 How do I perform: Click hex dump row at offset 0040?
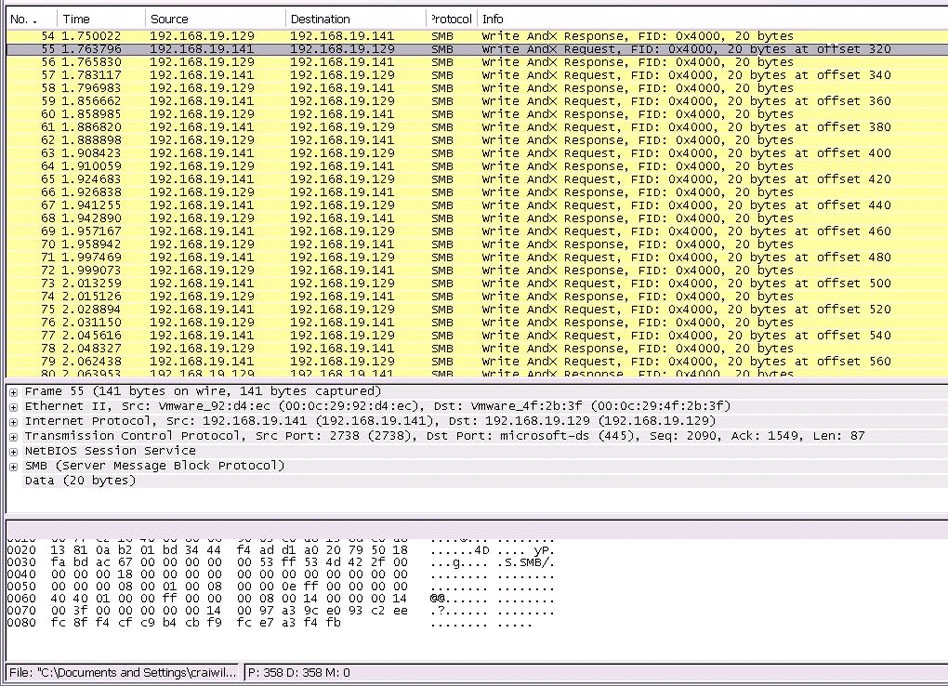281,575
